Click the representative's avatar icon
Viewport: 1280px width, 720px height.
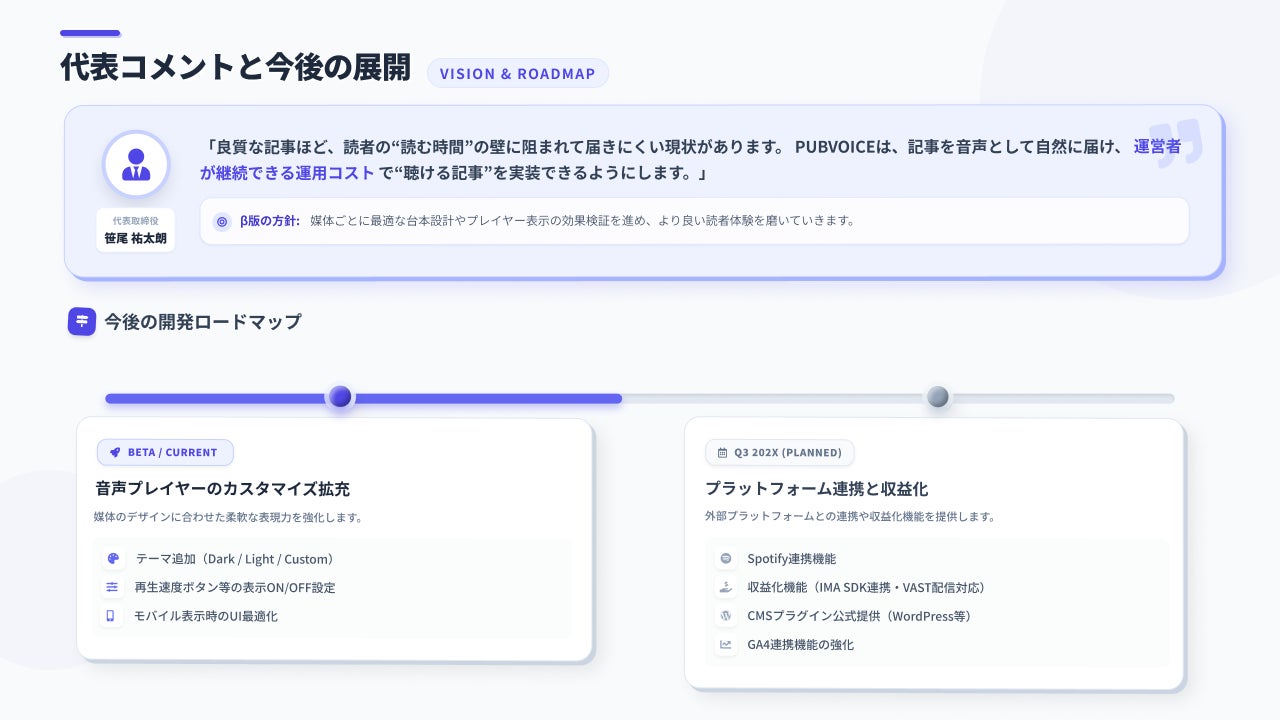(x=135, y=165)
